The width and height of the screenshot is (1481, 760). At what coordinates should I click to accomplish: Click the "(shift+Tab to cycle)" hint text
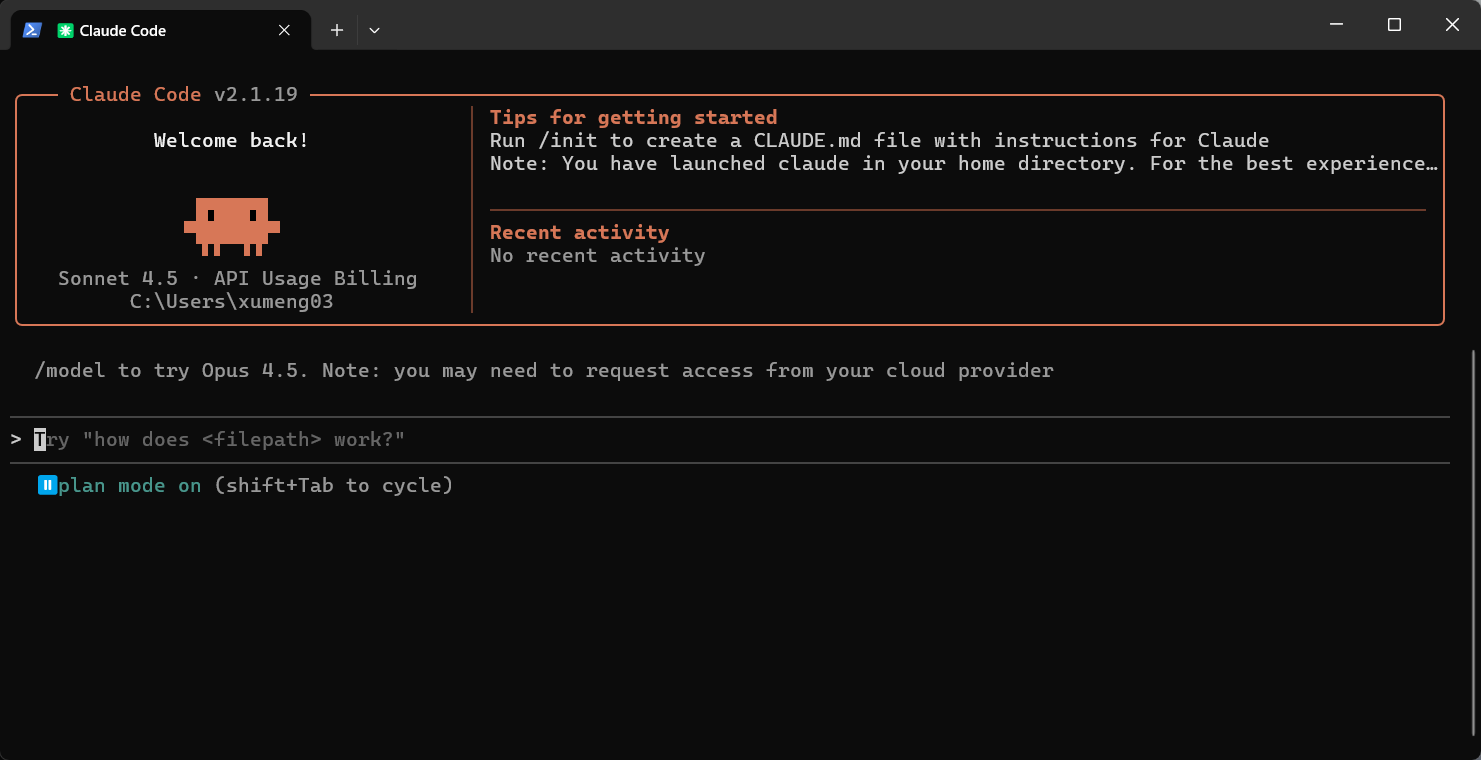(334, 485)
